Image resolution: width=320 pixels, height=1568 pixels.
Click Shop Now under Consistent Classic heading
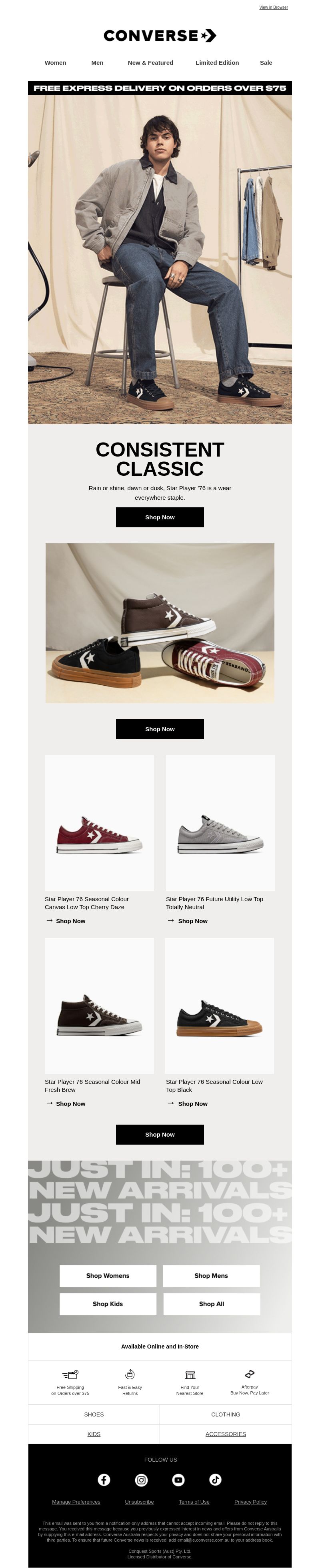click(x=160, y=517)
